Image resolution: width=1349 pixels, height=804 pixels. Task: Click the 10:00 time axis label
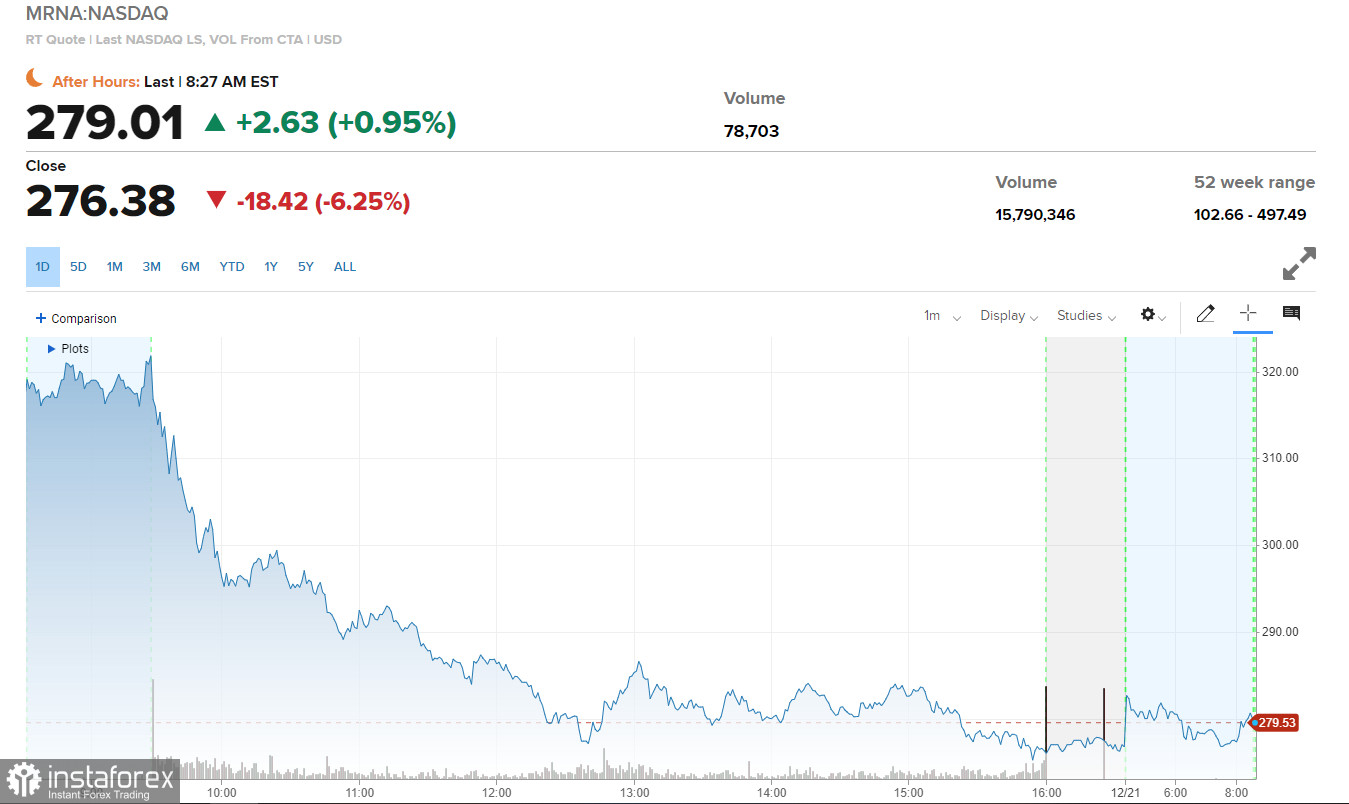click(x=221, y=793)
